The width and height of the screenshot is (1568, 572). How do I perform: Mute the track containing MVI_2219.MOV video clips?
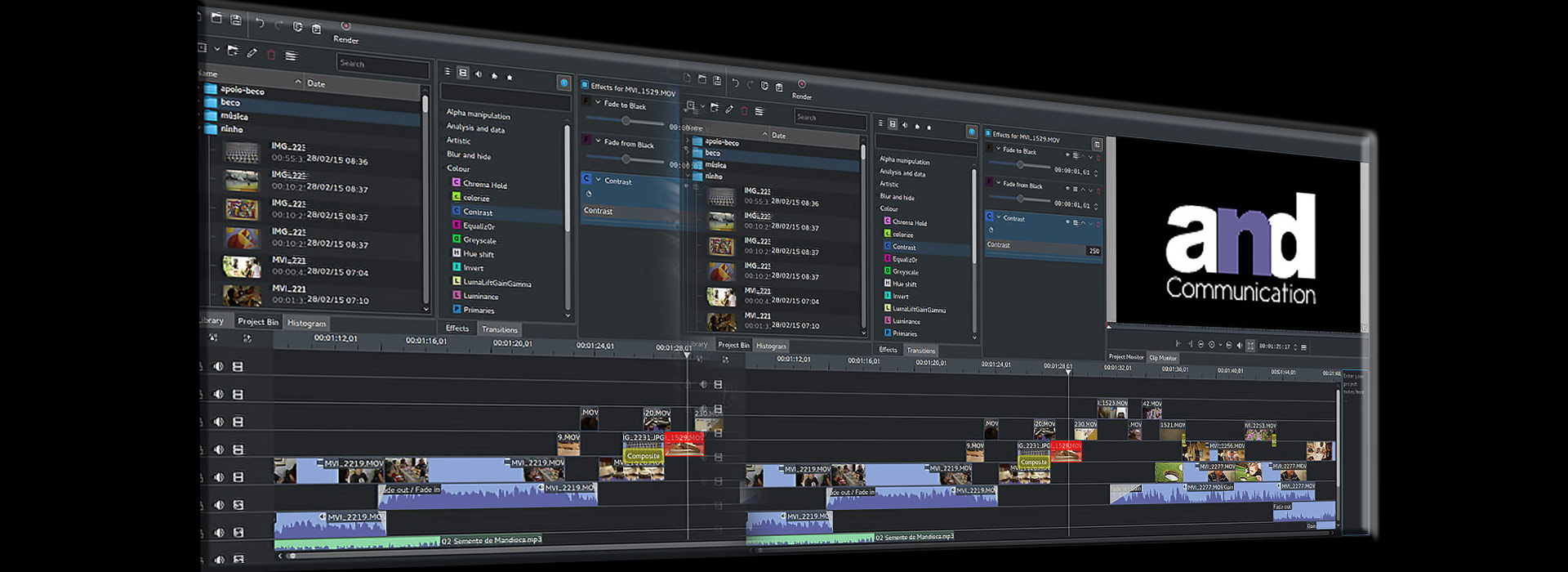pos(218,476)
